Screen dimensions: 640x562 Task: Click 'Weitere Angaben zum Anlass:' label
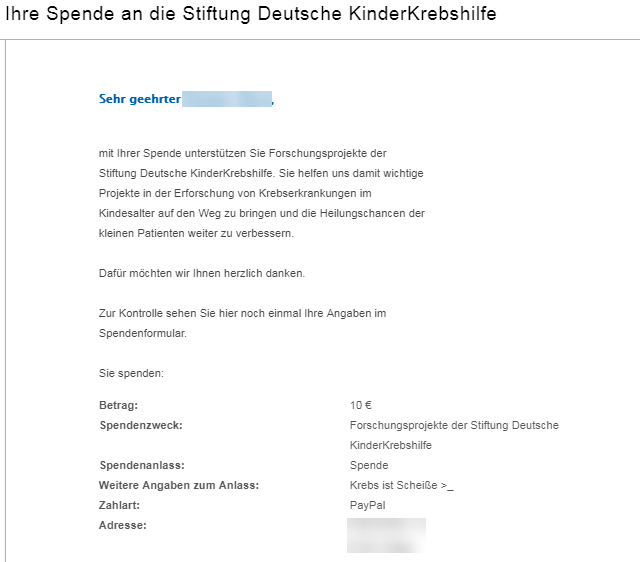pos(179,485)
